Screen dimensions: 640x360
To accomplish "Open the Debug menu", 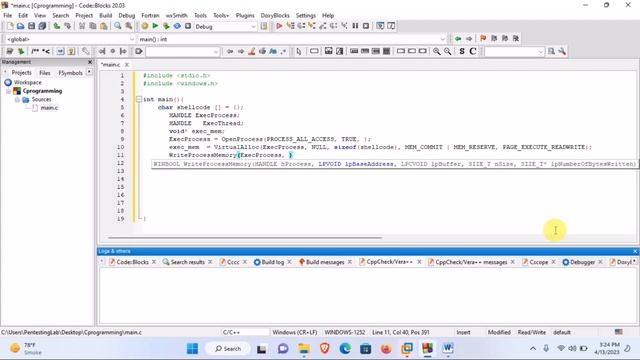I will [127, 16].
